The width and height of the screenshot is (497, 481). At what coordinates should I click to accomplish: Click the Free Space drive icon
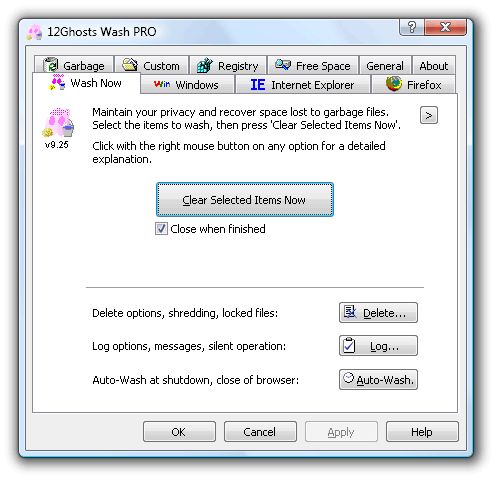pos(283,65)
